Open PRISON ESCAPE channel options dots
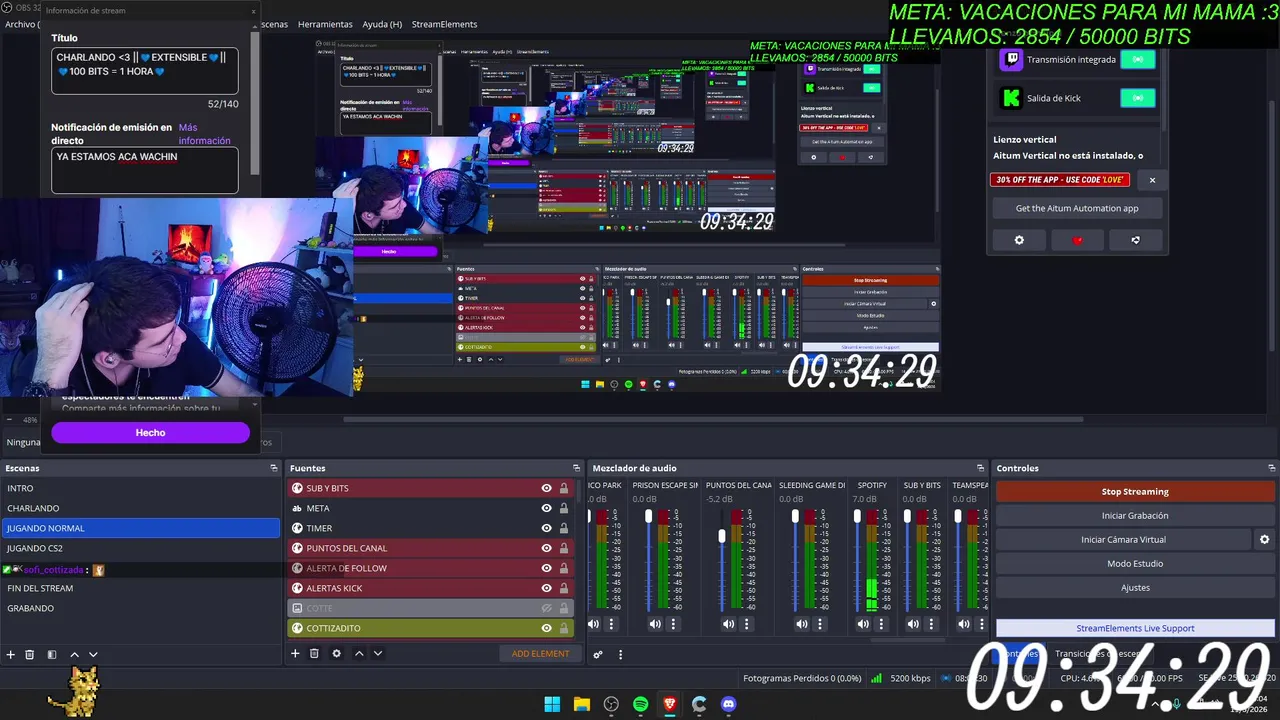 coord(673,624)
